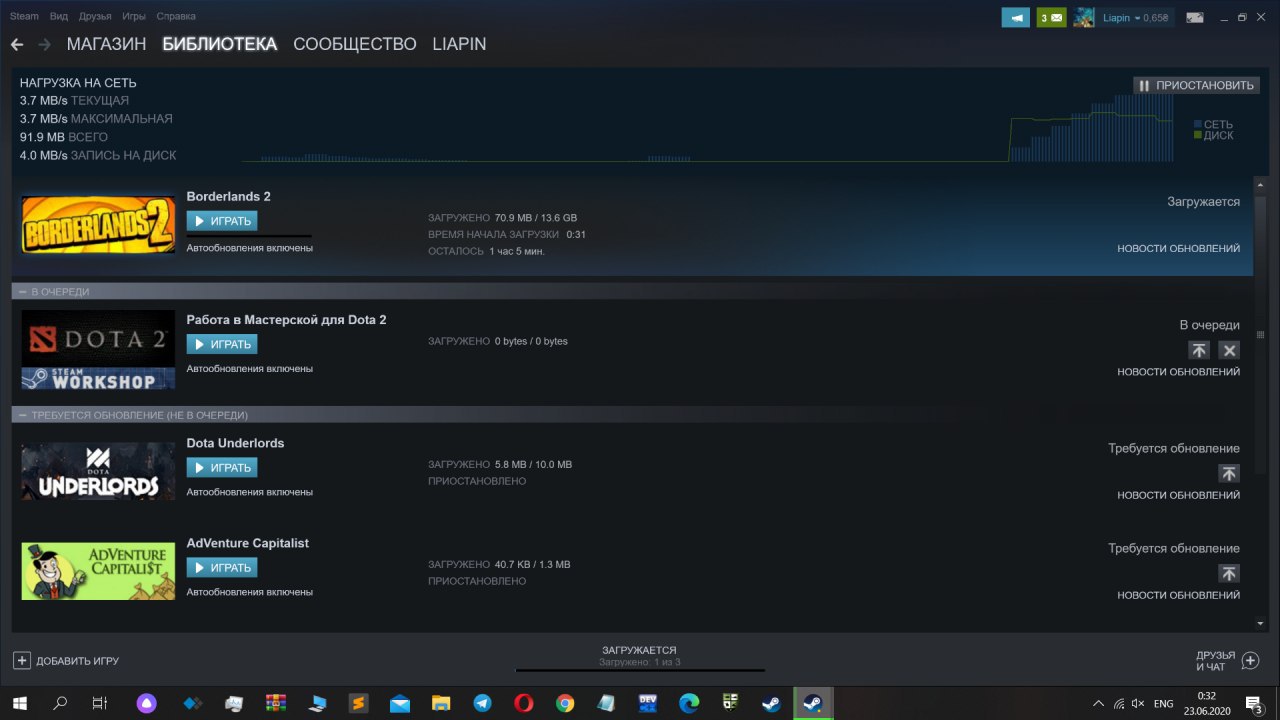Pause downloads with ПРИОСТАНОВИТЬ

click(1196, 85)
